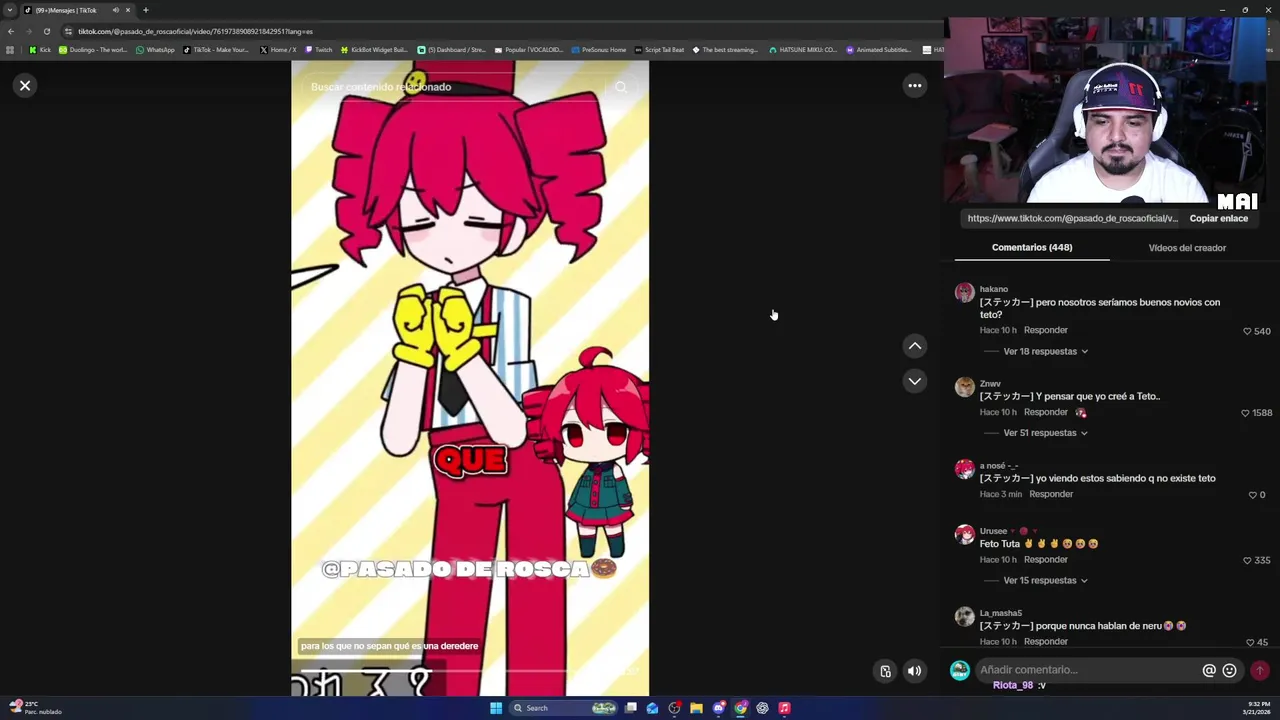1280x720 pixels.
Task: Open hakano's profile avatar
Action: tap(964, 292)
